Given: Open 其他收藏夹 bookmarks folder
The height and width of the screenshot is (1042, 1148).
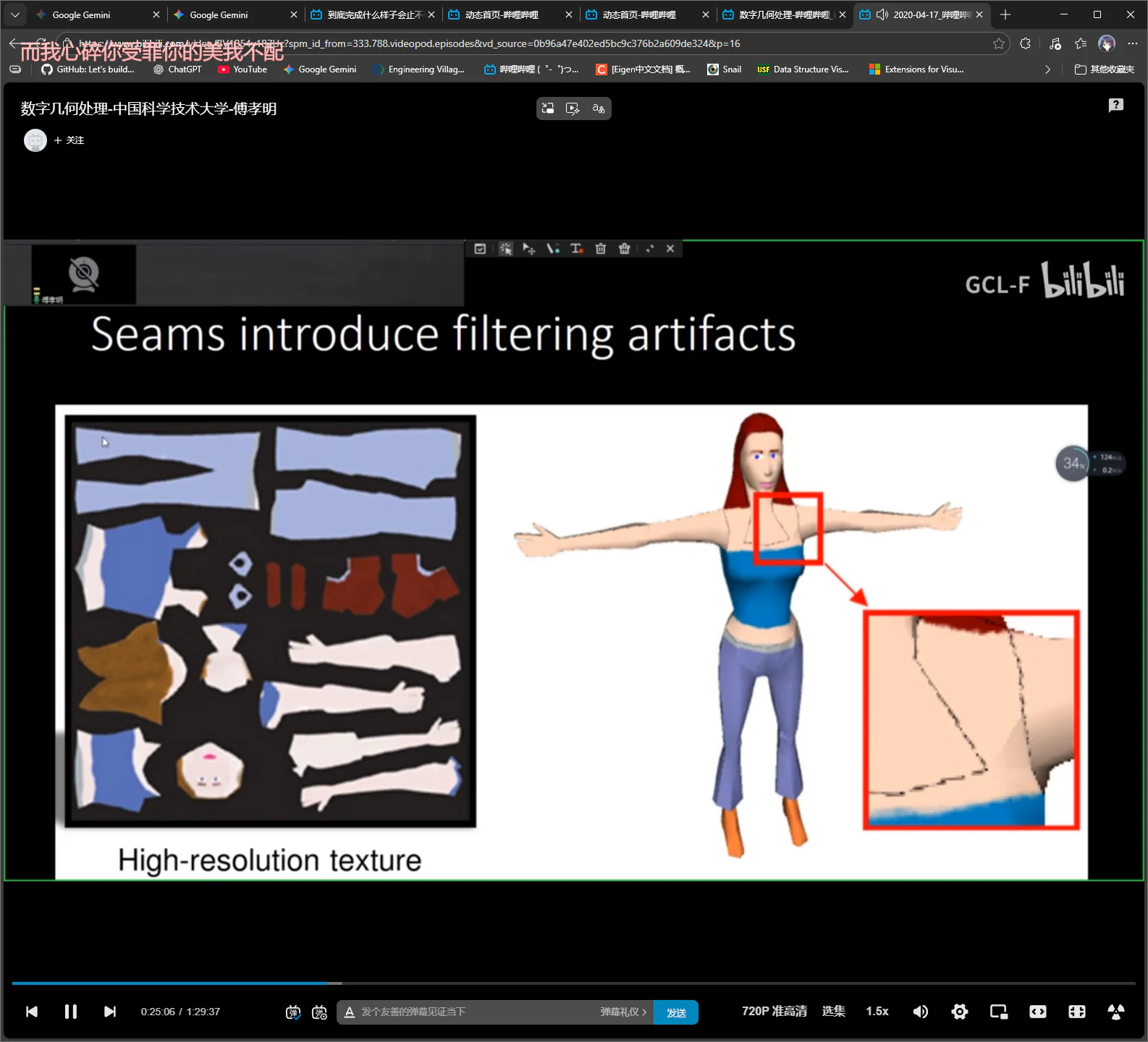Looking at the screenshot, I should click(1105, 69).
